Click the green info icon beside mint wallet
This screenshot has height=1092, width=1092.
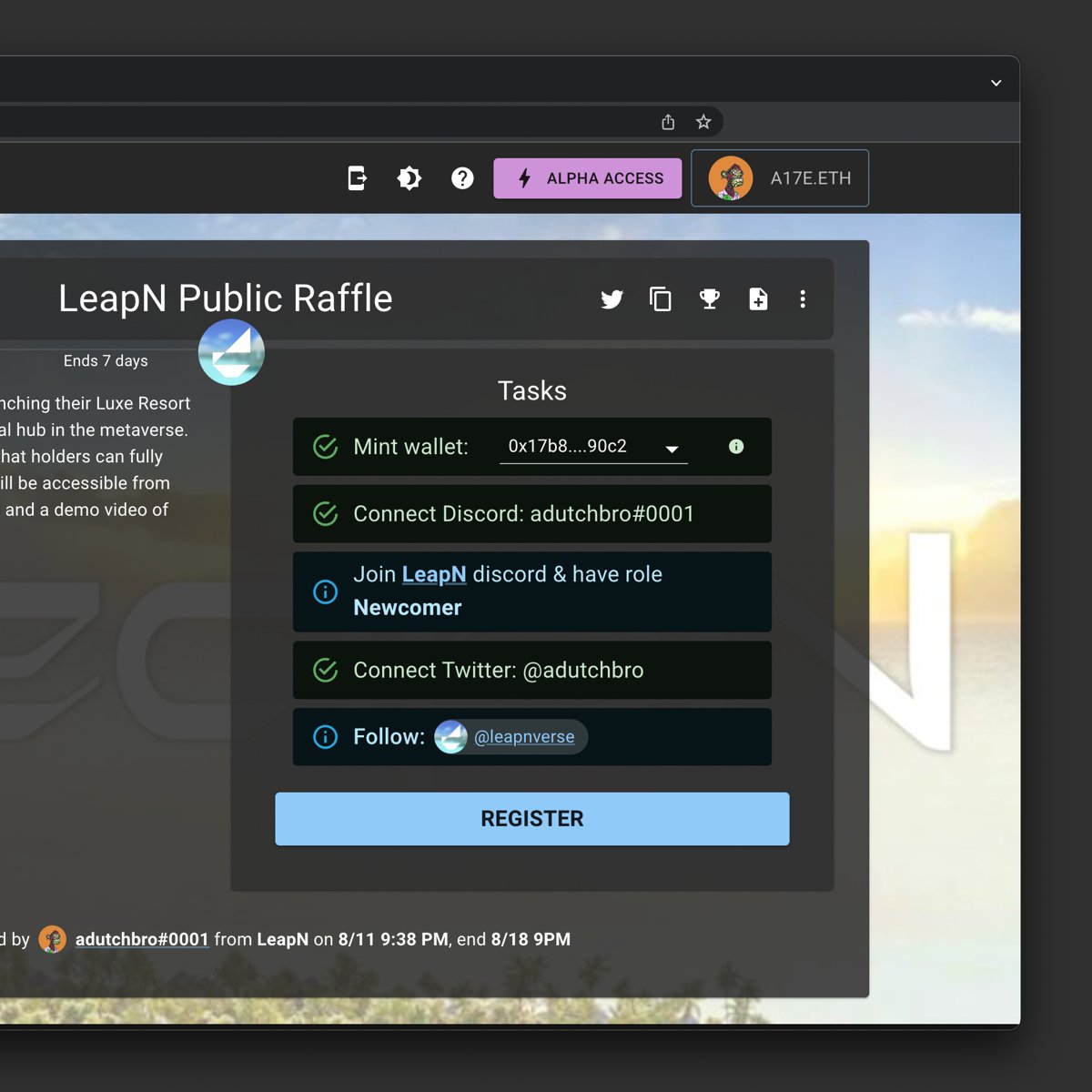(736, 447)
